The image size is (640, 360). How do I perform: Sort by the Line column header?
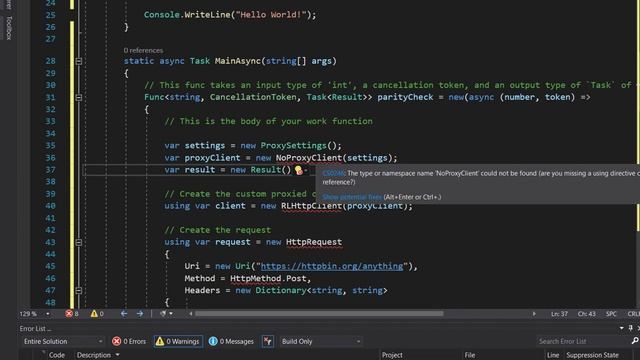(553, 355)
